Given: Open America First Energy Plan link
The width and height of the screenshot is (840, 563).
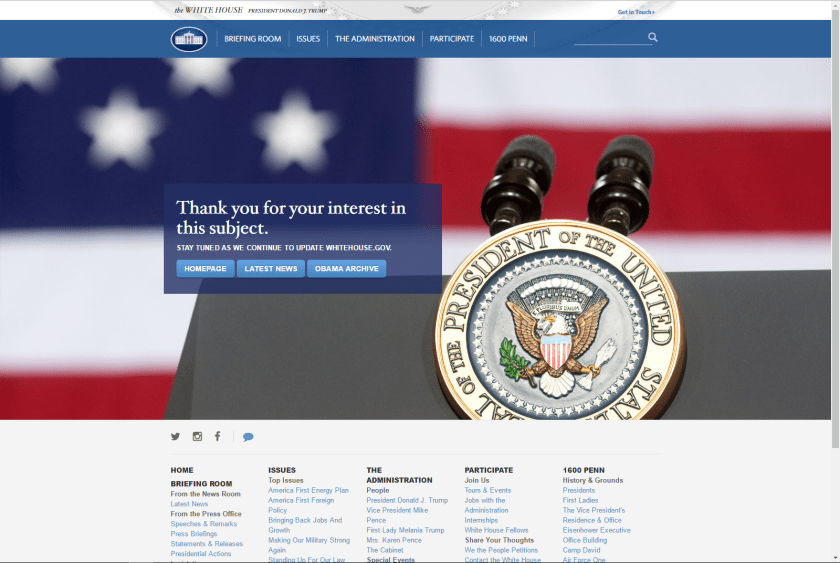Looking at the screenshot, I should [x=308, y=491].
